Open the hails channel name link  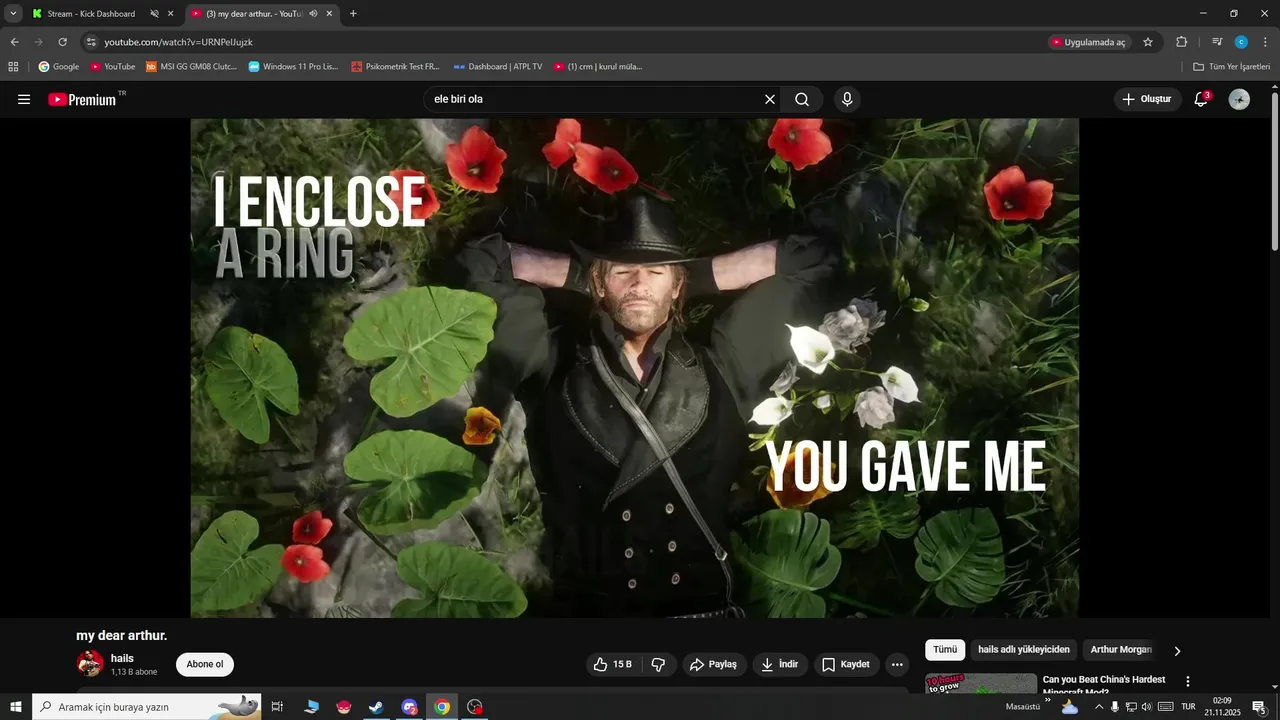[x=122, y=658]
